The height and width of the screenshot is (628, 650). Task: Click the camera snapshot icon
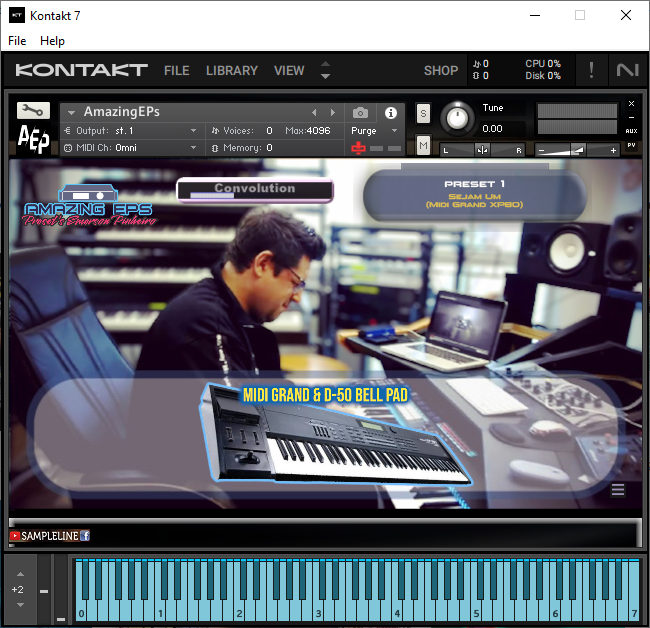click(360, 113)
